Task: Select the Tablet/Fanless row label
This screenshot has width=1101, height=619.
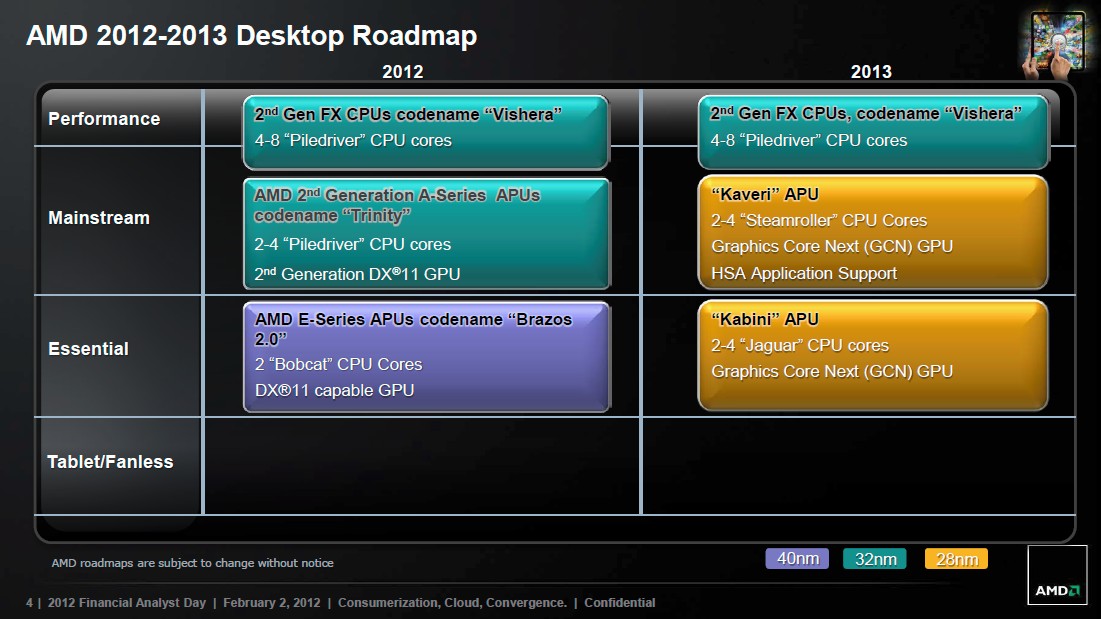Action: [x=110, y=462]
